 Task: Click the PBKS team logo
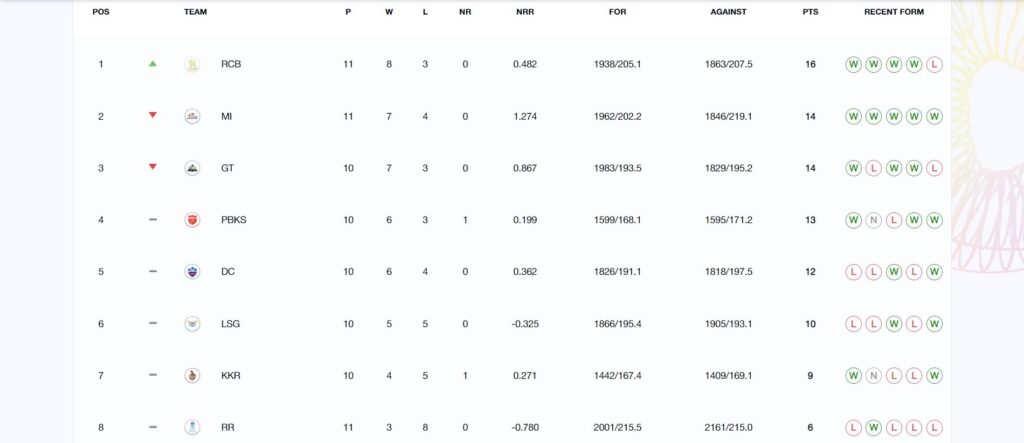click(x=192, y=220)
